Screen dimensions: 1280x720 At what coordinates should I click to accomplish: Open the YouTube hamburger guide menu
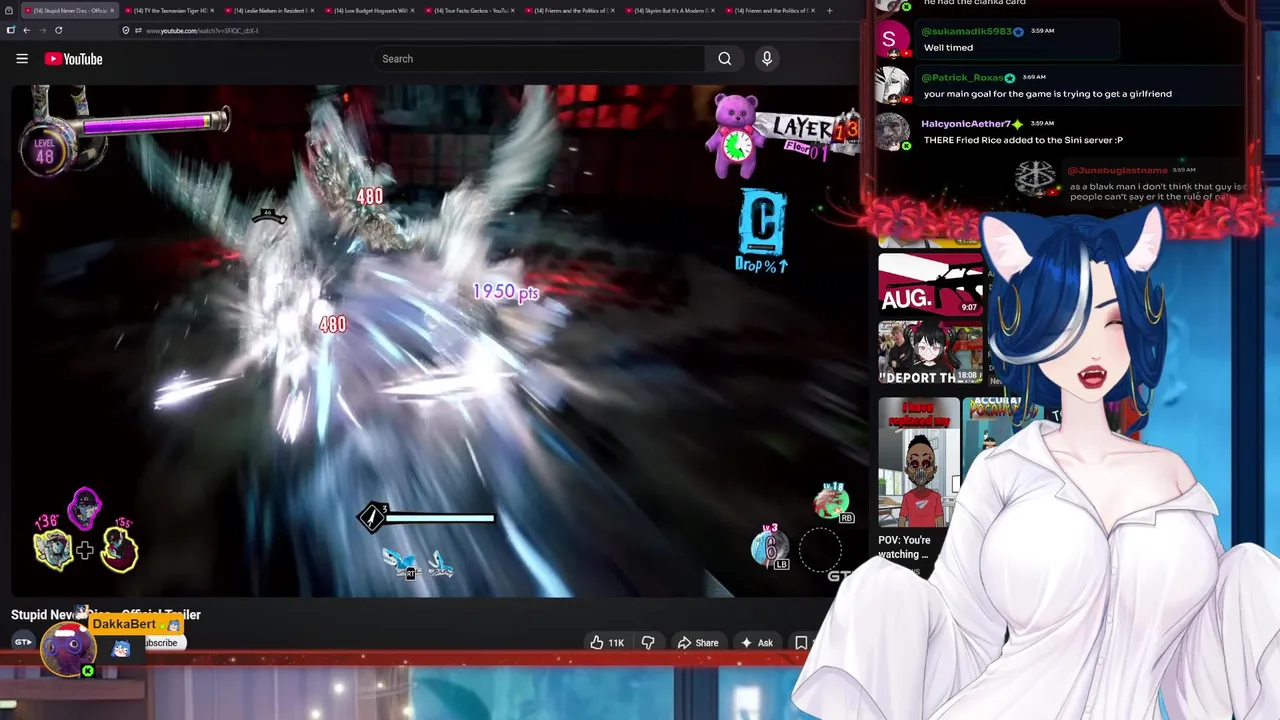22,59
